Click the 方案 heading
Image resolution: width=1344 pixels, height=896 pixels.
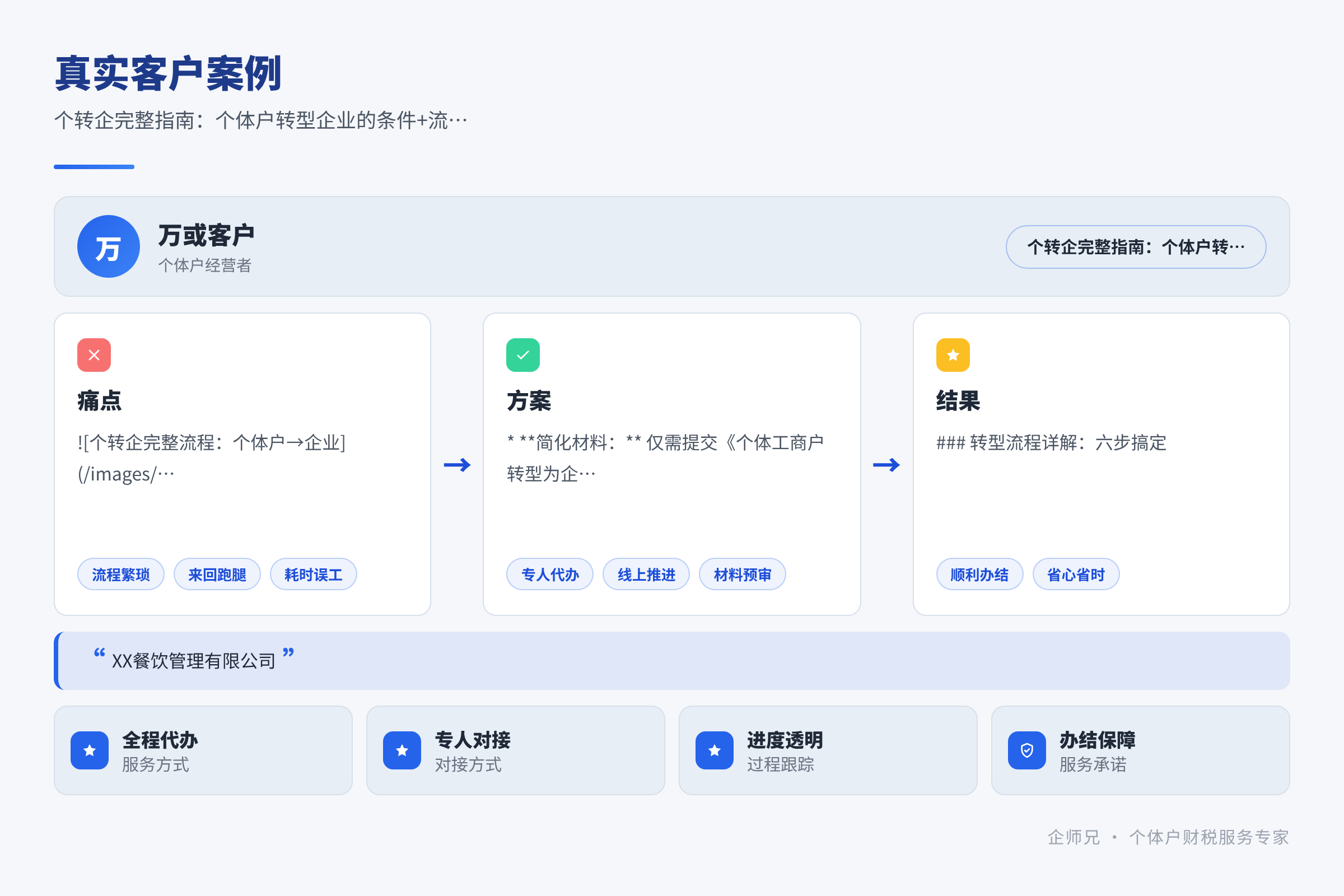529,400
